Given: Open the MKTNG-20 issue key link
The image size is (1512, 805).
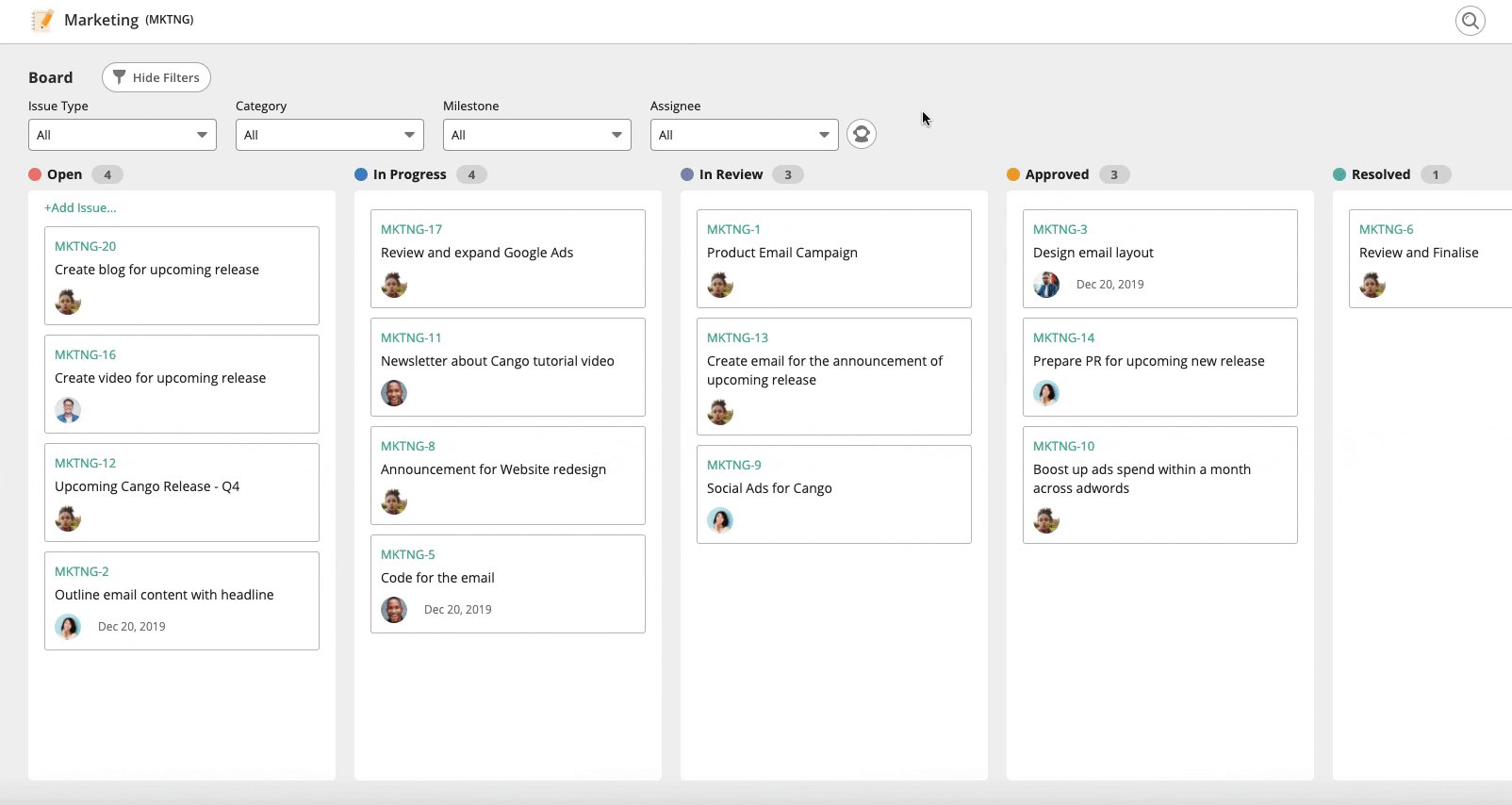Looking at the screenshot, I should (85, 246).
